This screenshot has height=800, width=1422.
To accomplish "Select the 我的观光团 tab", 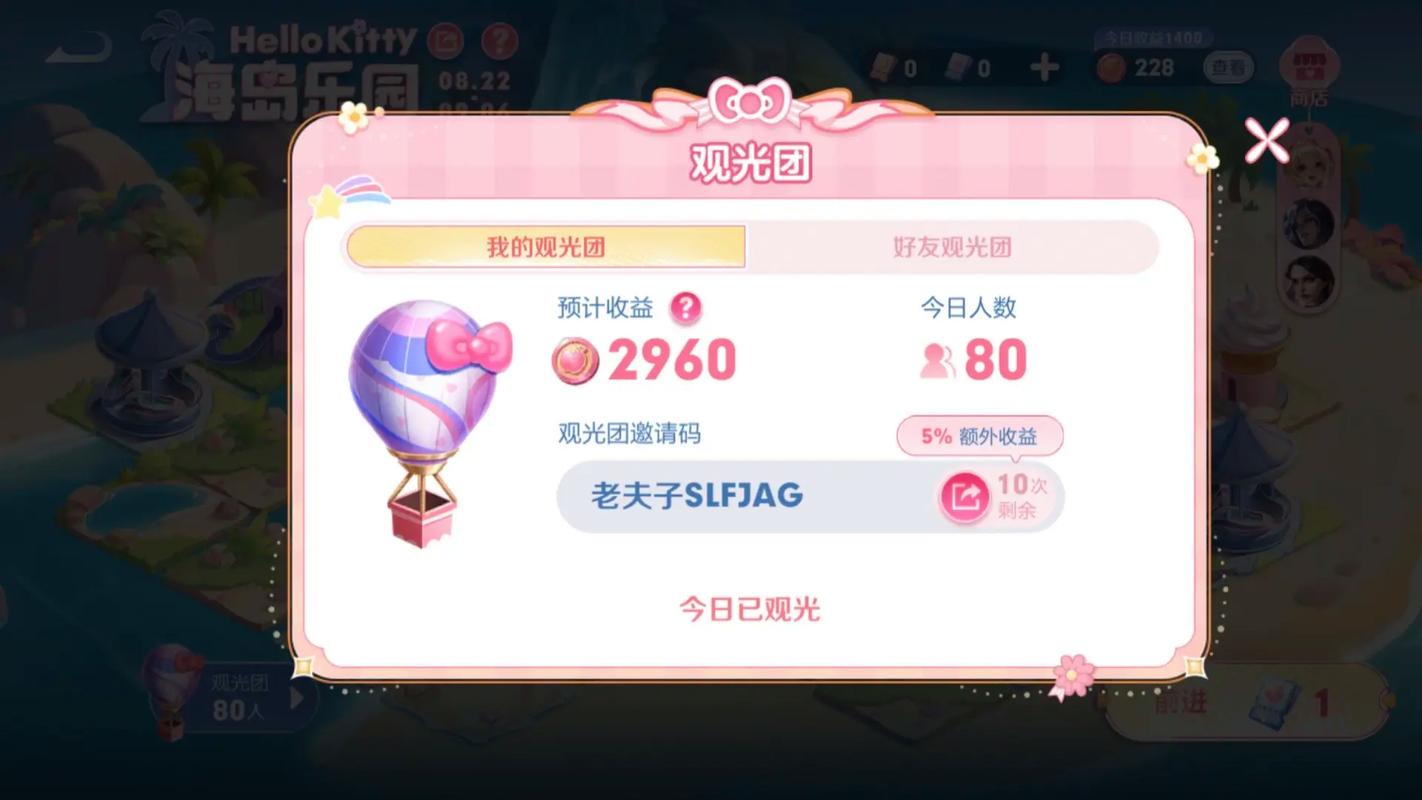I will 546,247.
